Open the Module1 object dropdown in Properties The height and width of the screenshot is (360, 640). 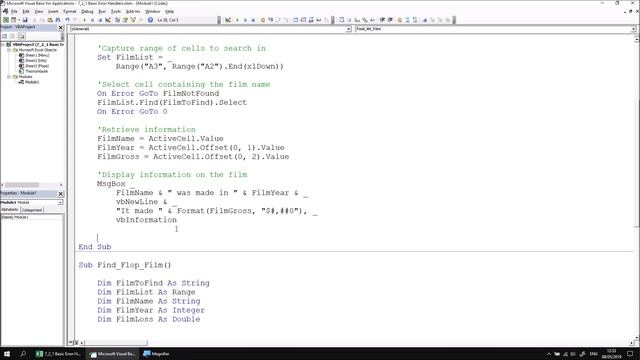[60, 202]
